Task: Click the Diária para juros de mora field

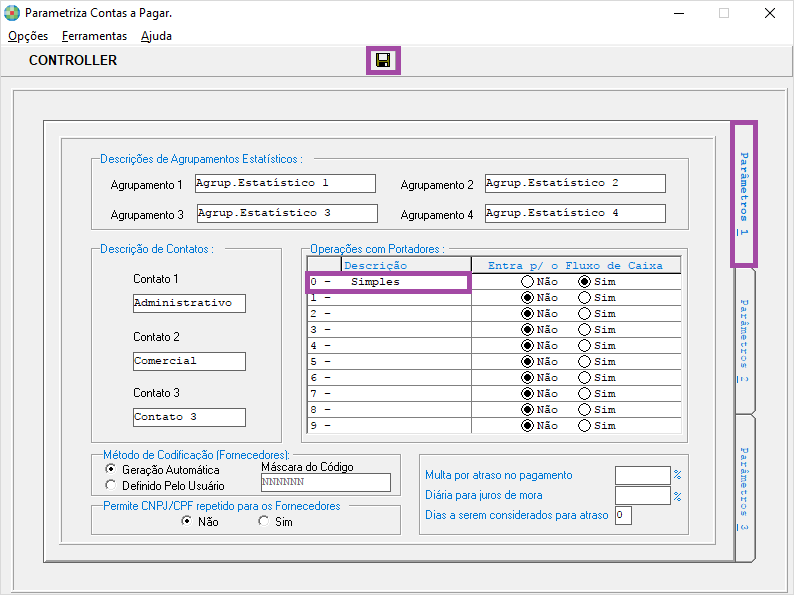Action: click(643, 495)
